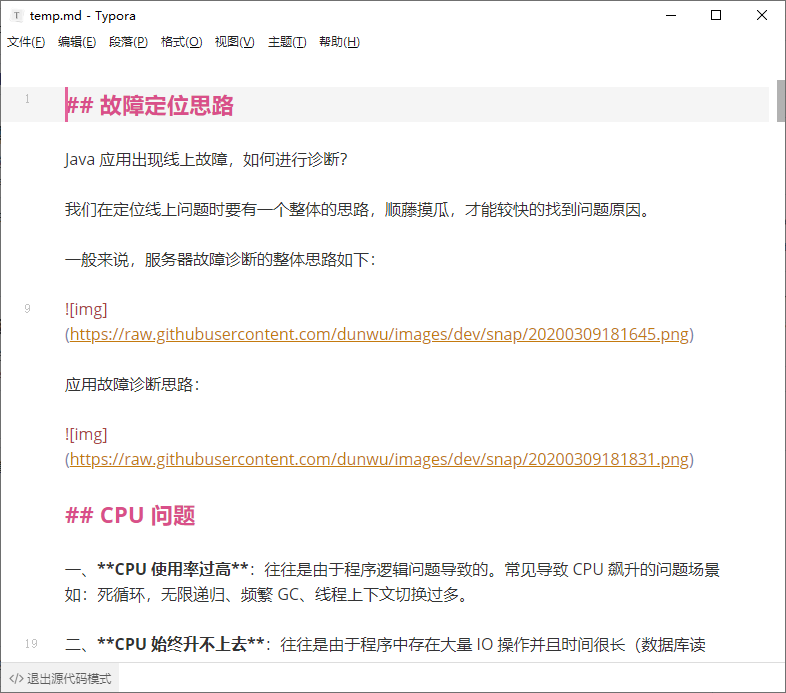
Task: Click 退出源代码模式 button in status bar
Action: 60,678
